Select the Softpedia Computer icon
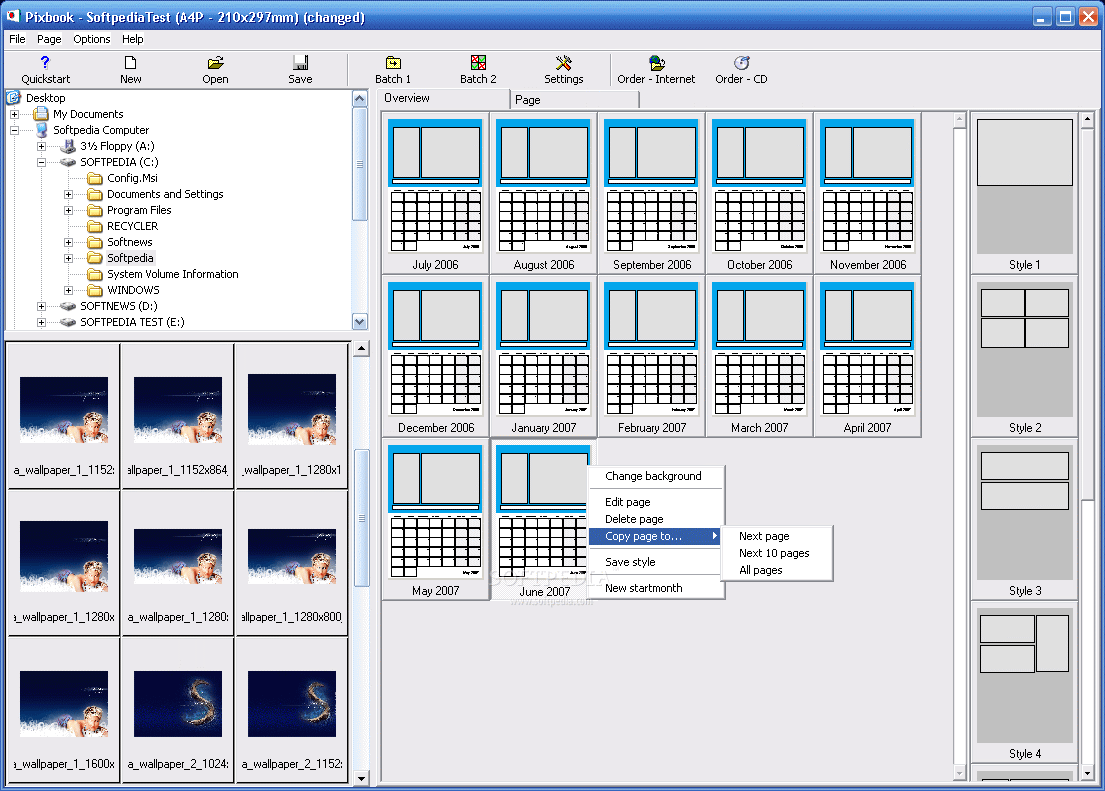This screenshot has height=791, width=1105. 41,130
